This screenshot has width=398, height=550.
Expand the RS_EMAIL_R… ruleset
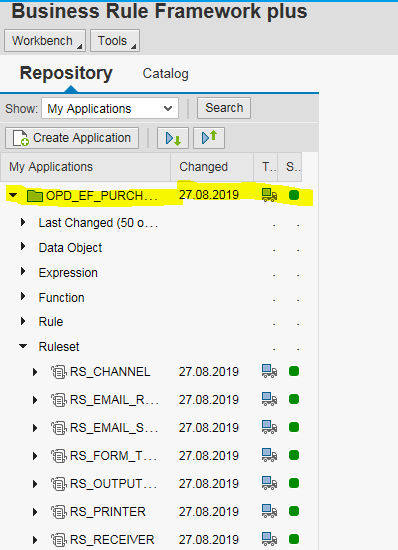tap(35, 400)
